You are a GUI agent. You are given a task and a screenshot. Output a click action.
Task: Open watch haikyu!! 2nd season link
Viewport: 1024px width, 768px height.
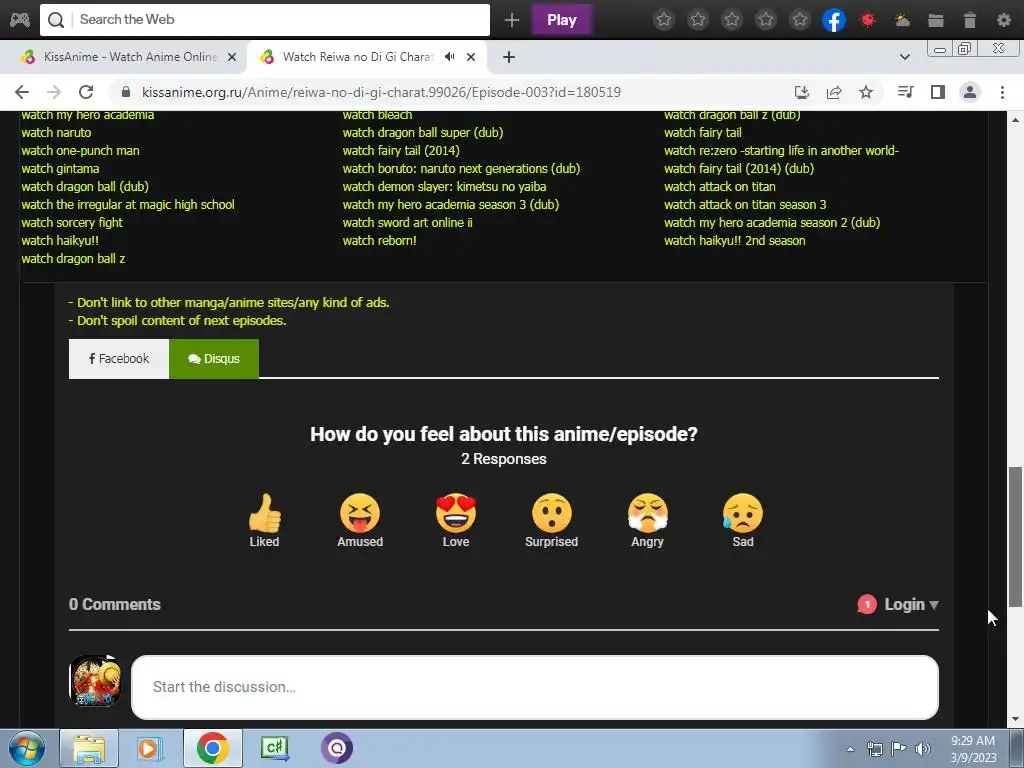coord(735,241)
